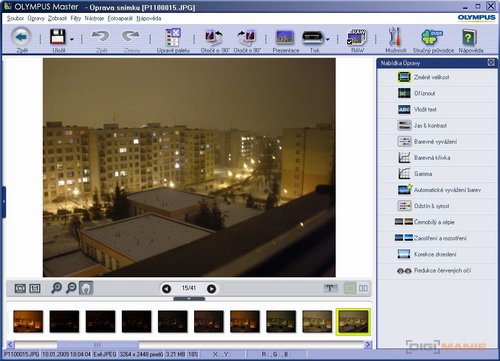This screenshot has height=361, width=500.
Task: Open Barevná křivka tool
Action: pyautogui.click(x=437, y=158)
